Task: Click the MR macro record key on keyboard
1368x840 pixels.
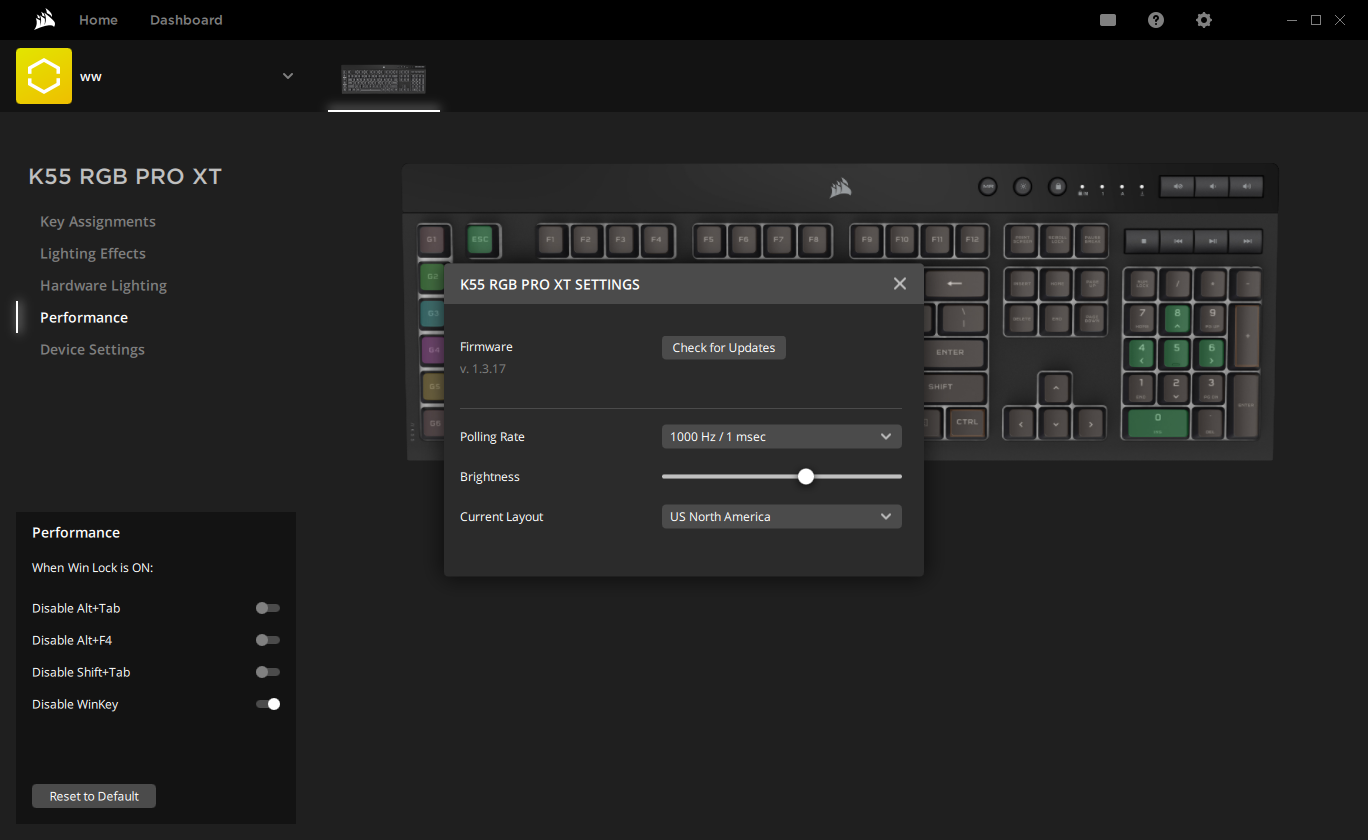Action: (x=988, y=186)
